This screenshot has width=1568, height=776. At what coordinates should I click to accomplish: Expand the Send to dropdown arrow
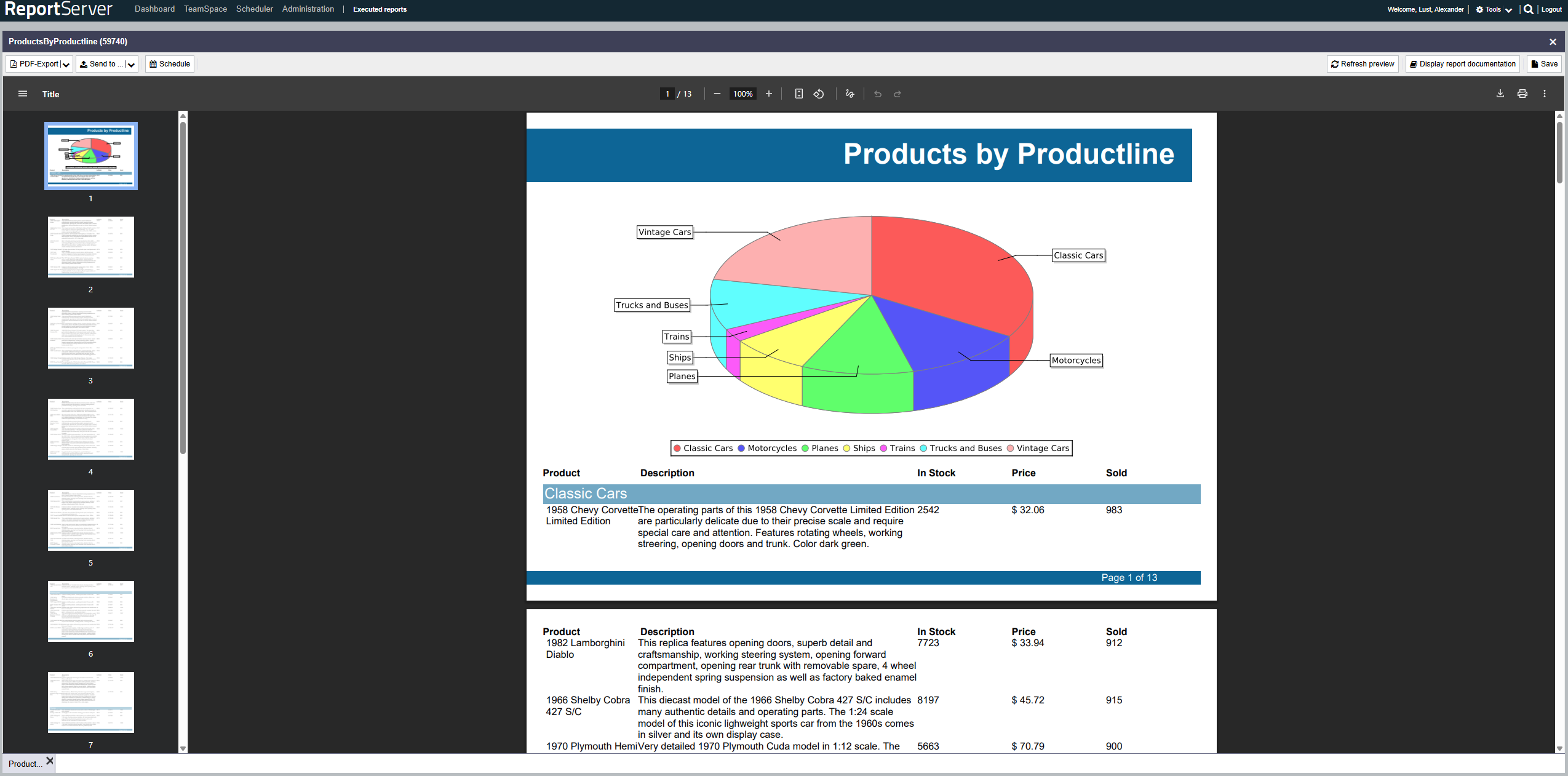pos(131,65)
